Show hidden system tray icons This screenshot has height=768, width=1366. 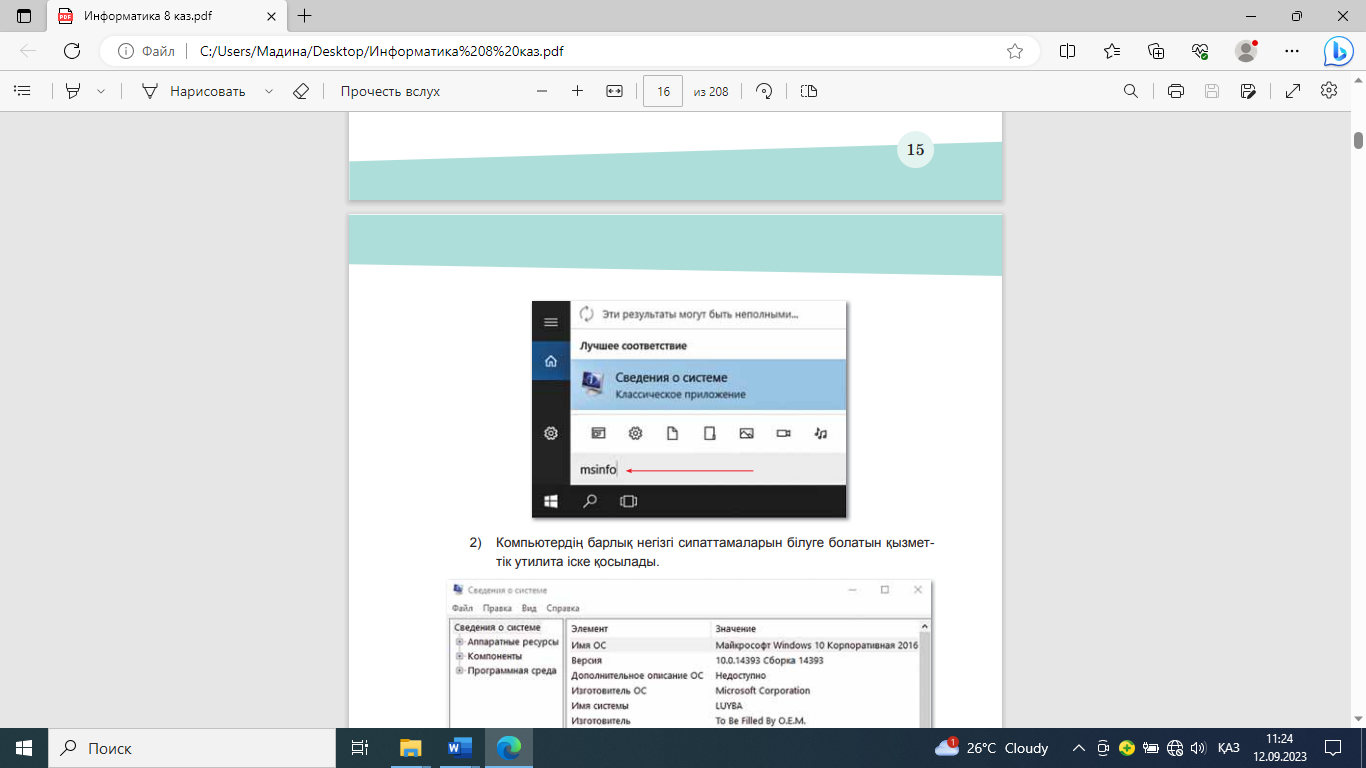click(1079, 748)
